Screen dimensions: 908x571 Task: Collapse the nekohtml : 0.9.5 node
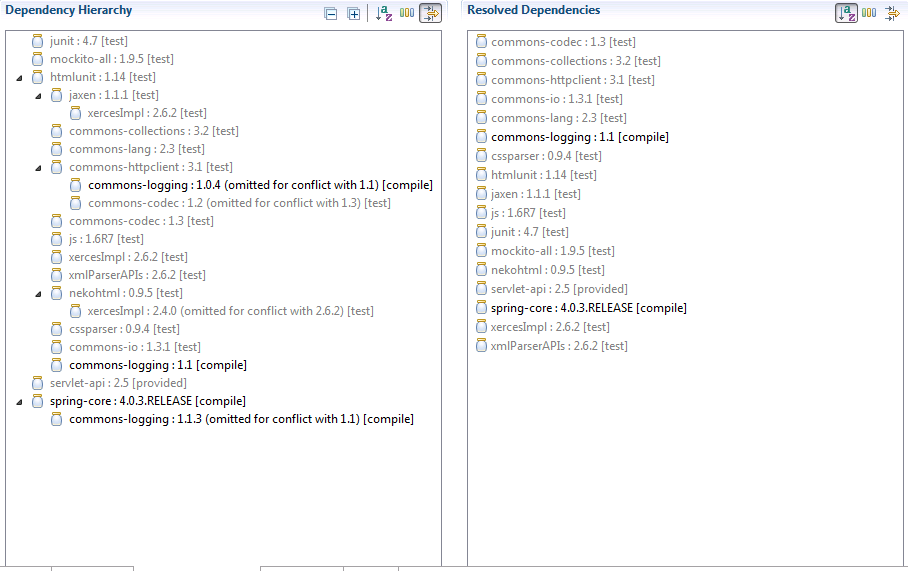[39, 294]
